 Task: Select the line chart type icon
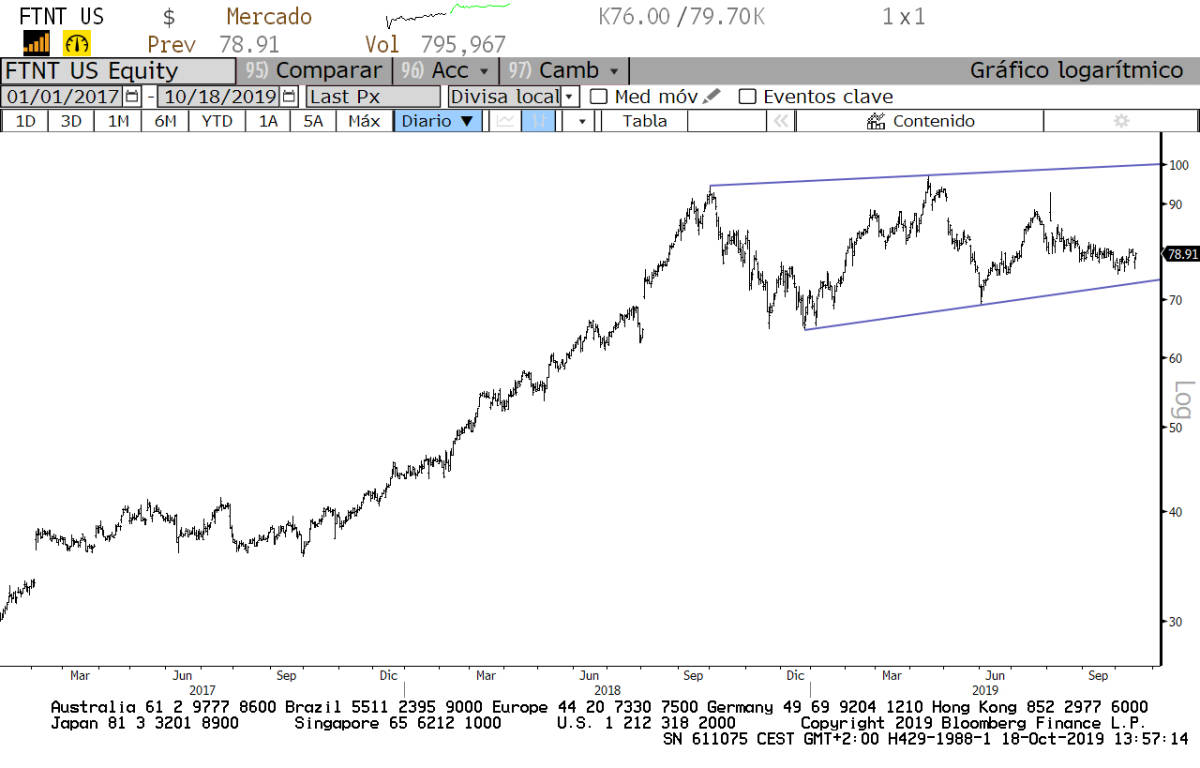tap(506, 121)
